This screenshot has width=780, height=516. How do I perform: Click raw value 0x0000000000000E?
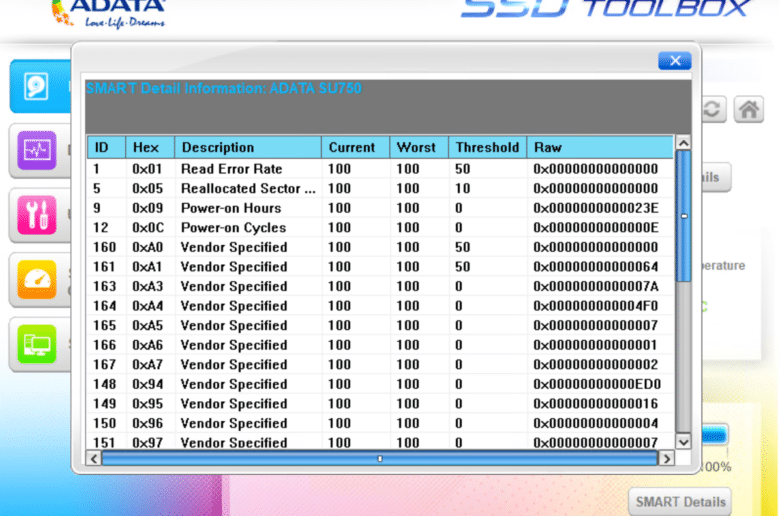tap(595, 227)
